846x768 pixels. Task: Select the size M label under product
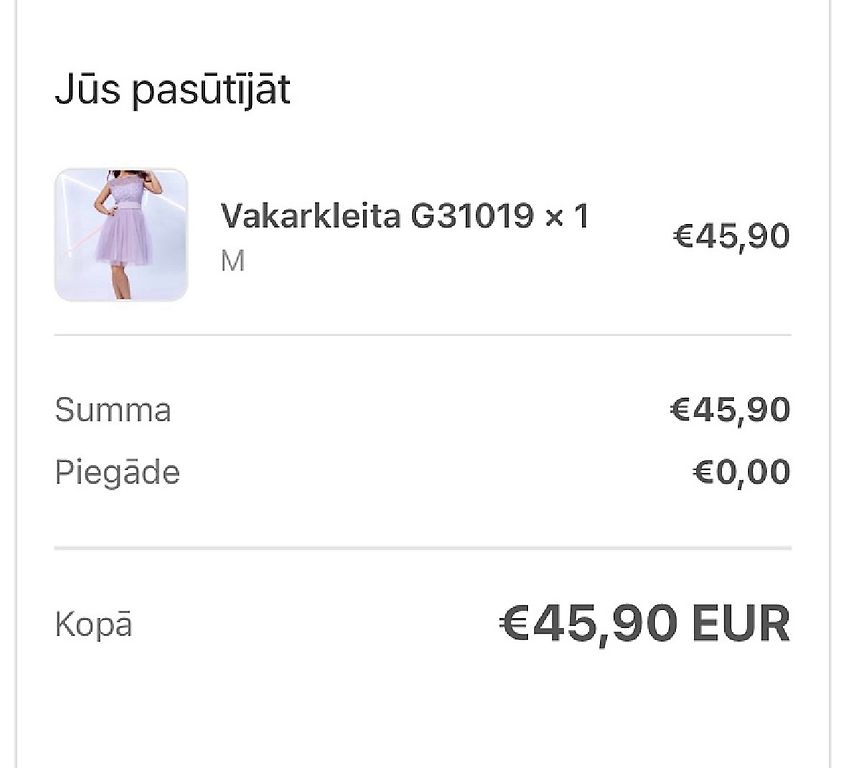pos(232,262)
